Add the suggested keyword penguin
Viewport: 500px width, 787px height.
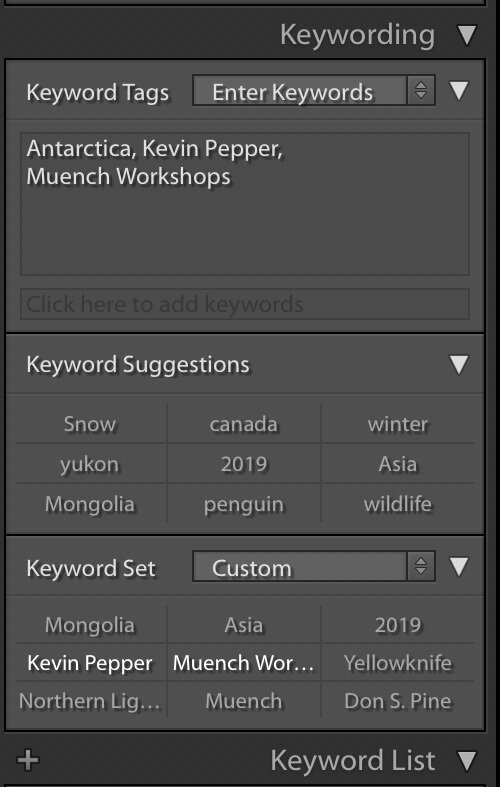(244, 504)
